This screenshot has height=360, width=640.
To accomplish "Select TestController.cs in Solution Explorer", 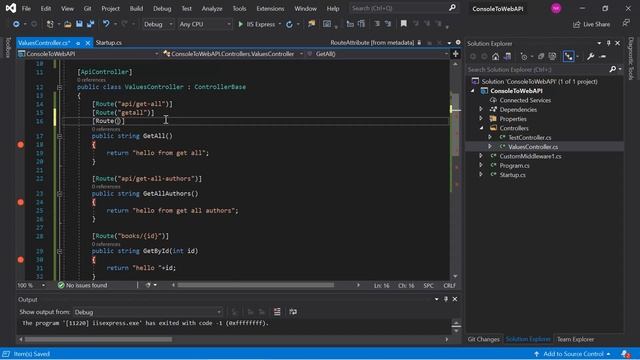I will pyautogui.click(x=529, y=138).
